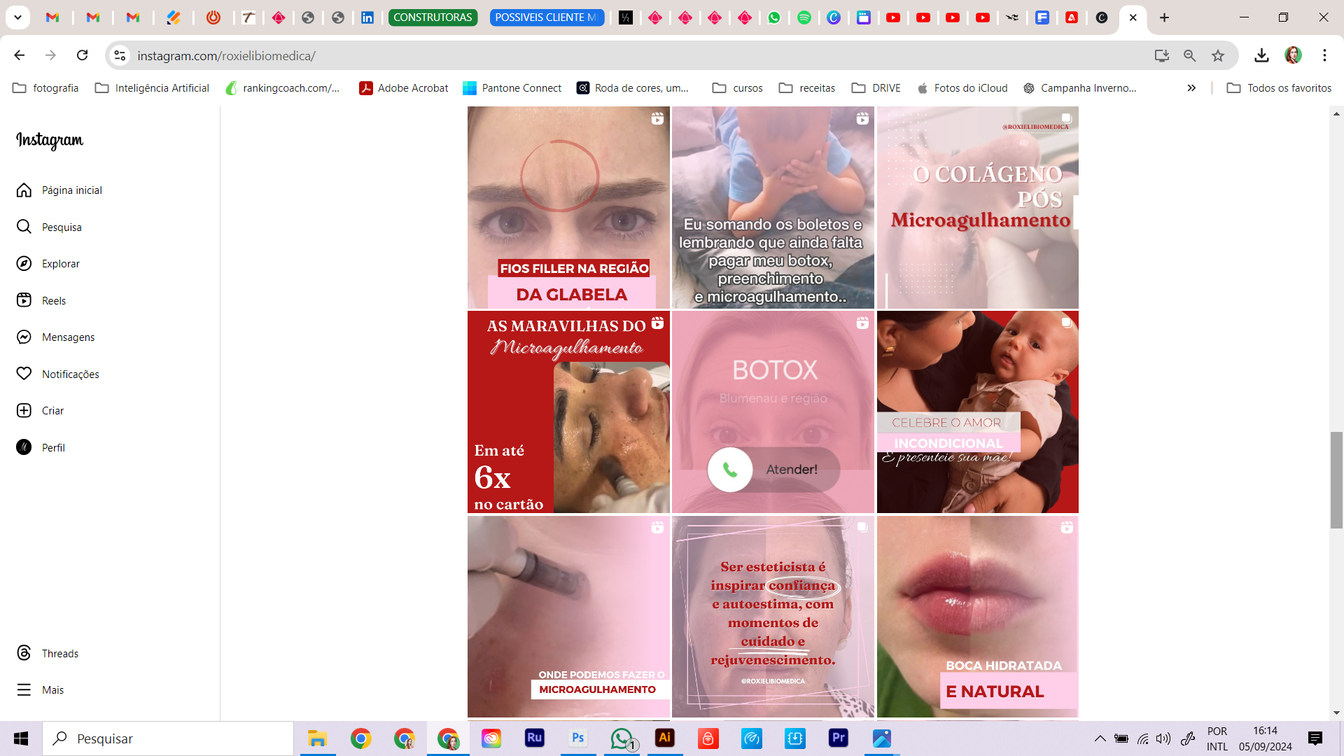Click the Criar plus icon
Screen dimensions: 1344x756
25,411
